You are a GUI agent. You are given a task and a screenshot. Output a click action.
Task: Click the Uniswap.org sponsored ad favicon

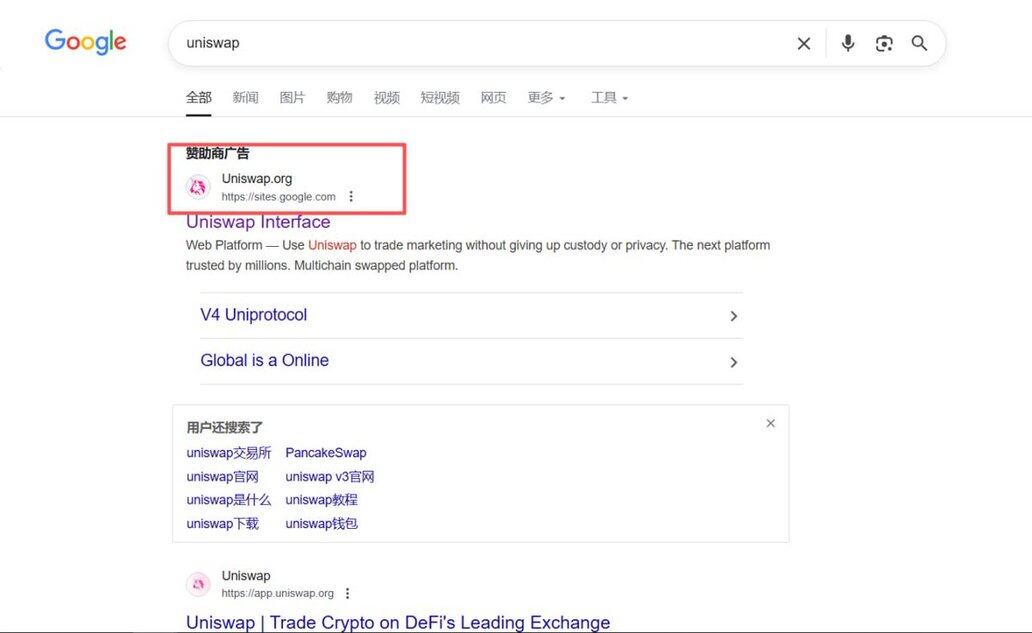point(198,187)
